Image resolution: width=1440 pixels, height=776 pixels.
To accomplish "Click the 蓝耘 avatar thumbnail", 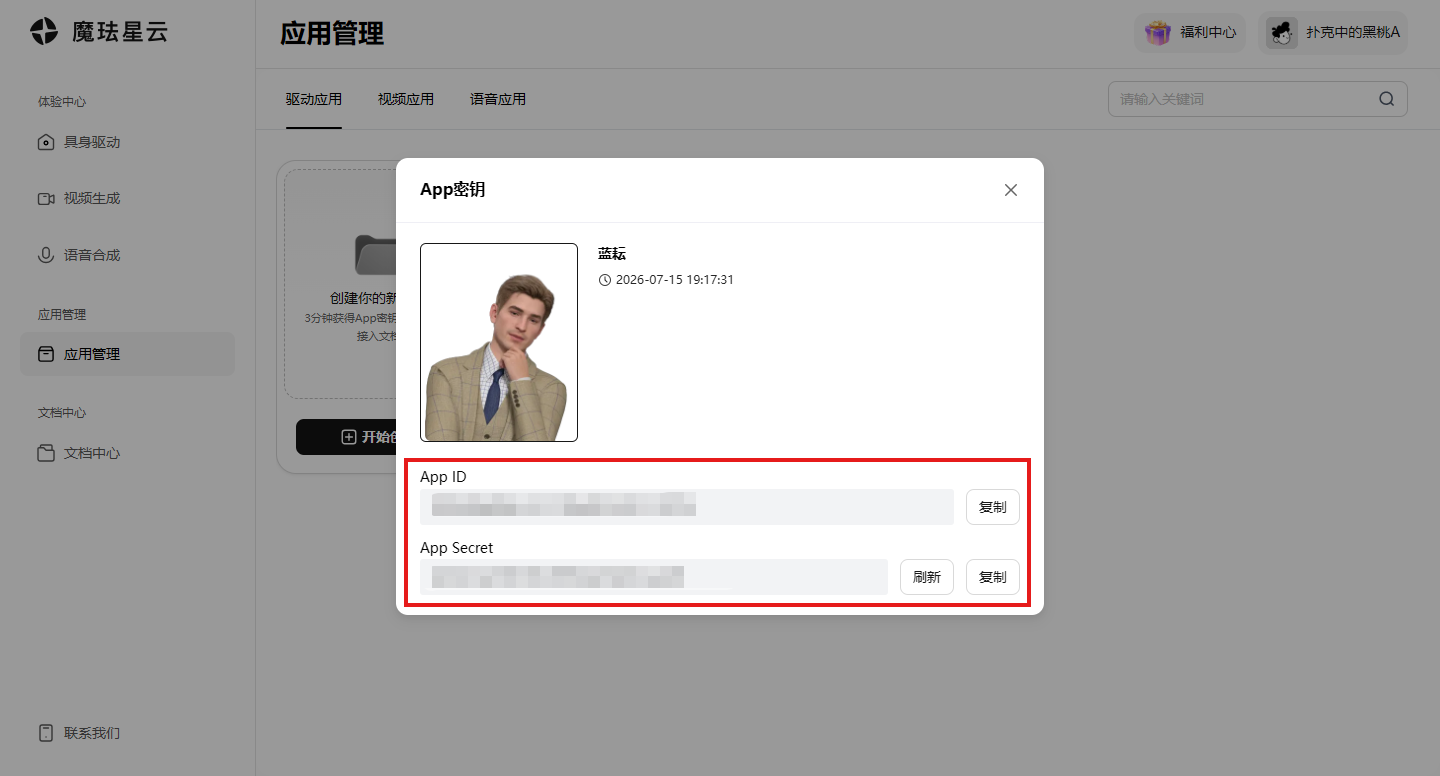I will (499, 342).
